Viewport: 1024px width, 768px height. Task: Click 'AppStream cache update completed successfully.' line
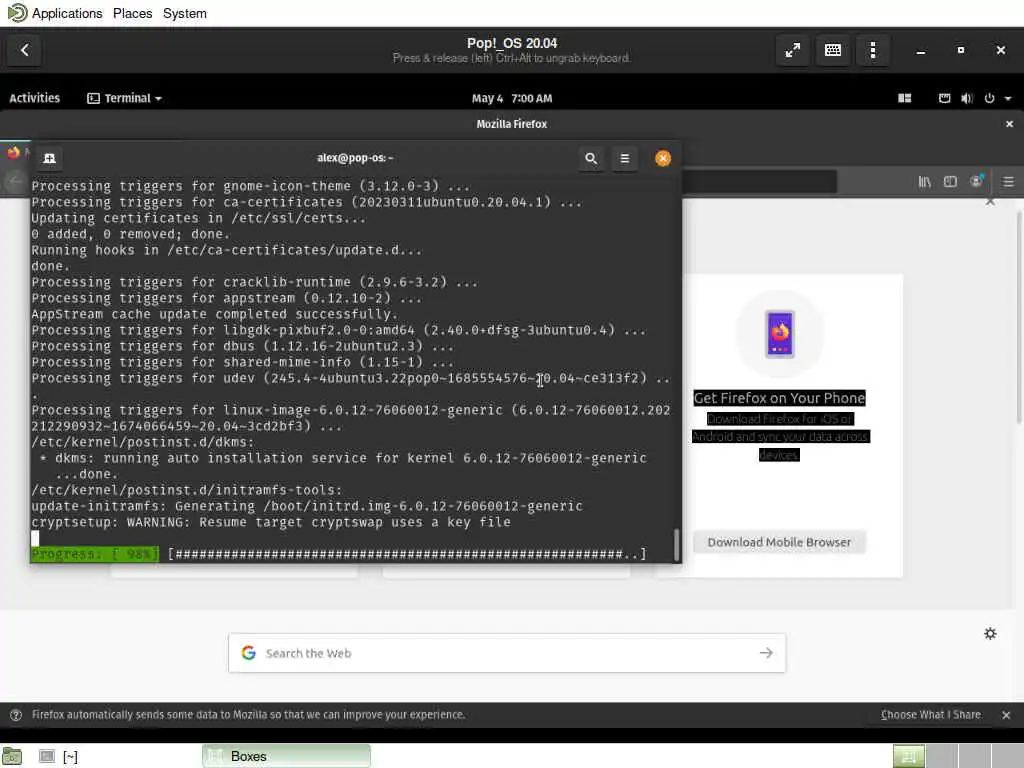click(214, 314)
